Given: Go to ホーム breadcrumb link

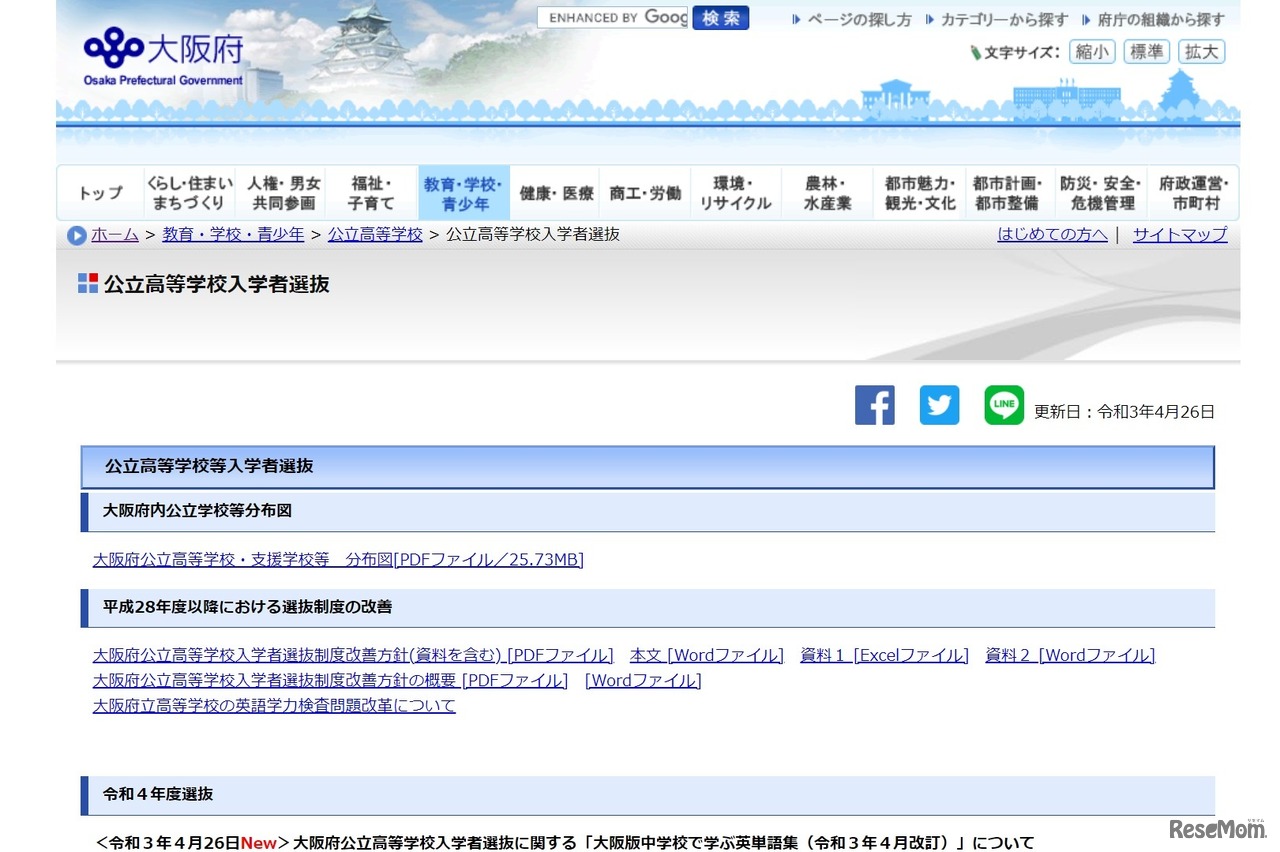Looking at the screenshot, I should pyautogui.click(x=115, y=235).
